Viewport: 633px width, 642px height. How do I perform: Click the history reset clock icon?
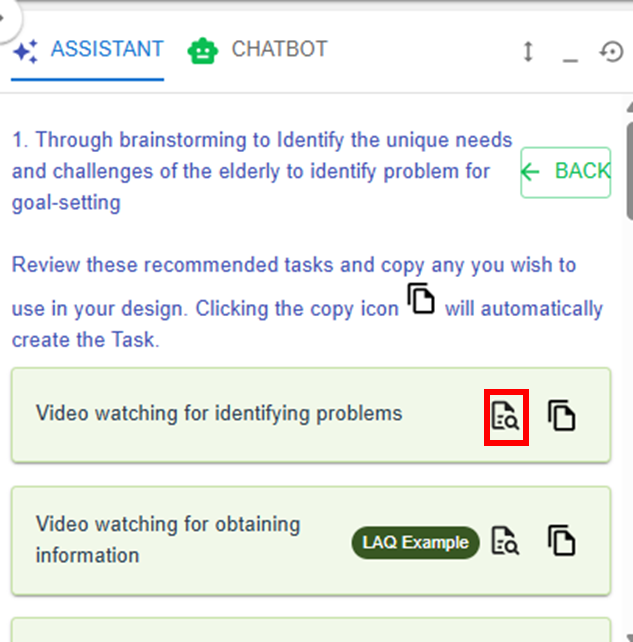[611, 51]
